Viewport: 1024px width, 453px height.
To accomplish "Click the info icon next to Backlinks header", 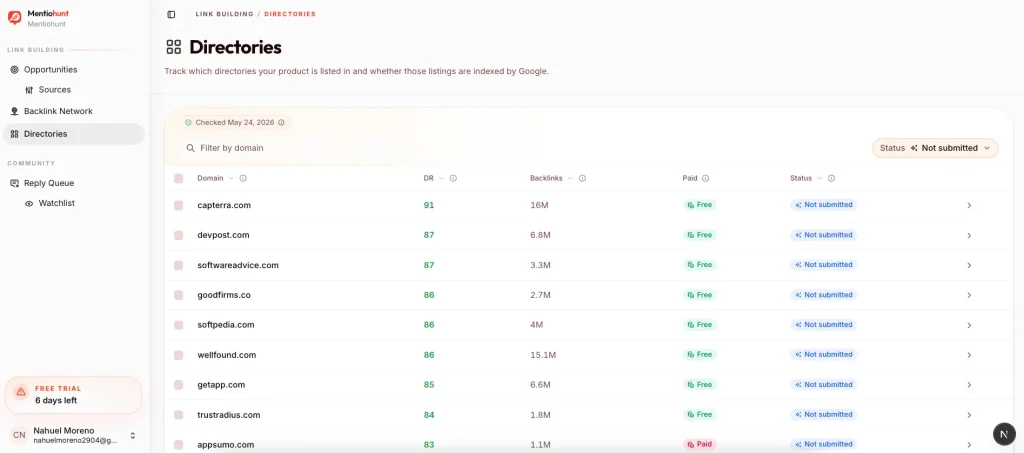I will [x=582, y=178].
